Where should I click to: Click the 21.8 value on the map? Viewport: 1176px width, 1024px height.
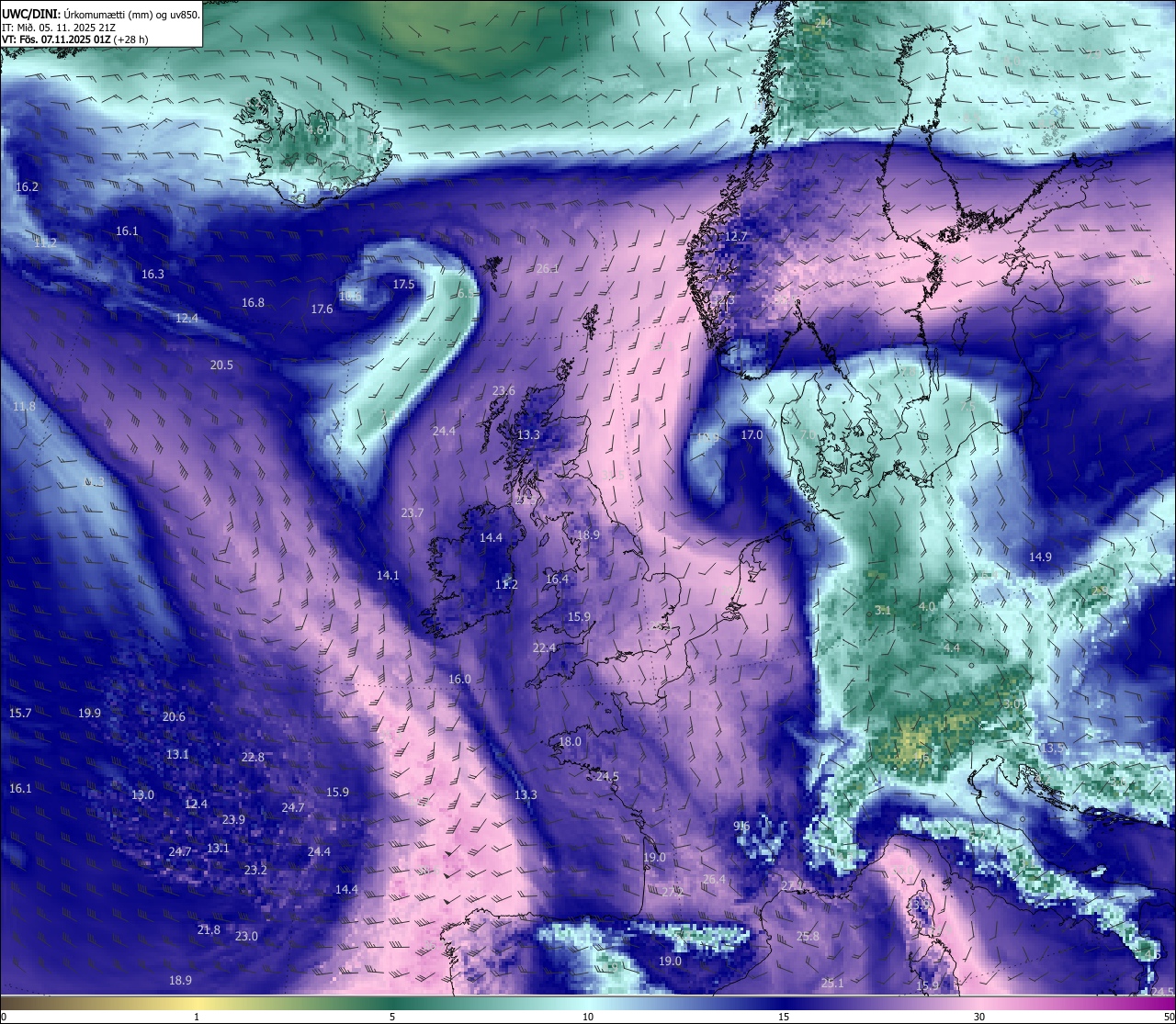click(209, 929)
